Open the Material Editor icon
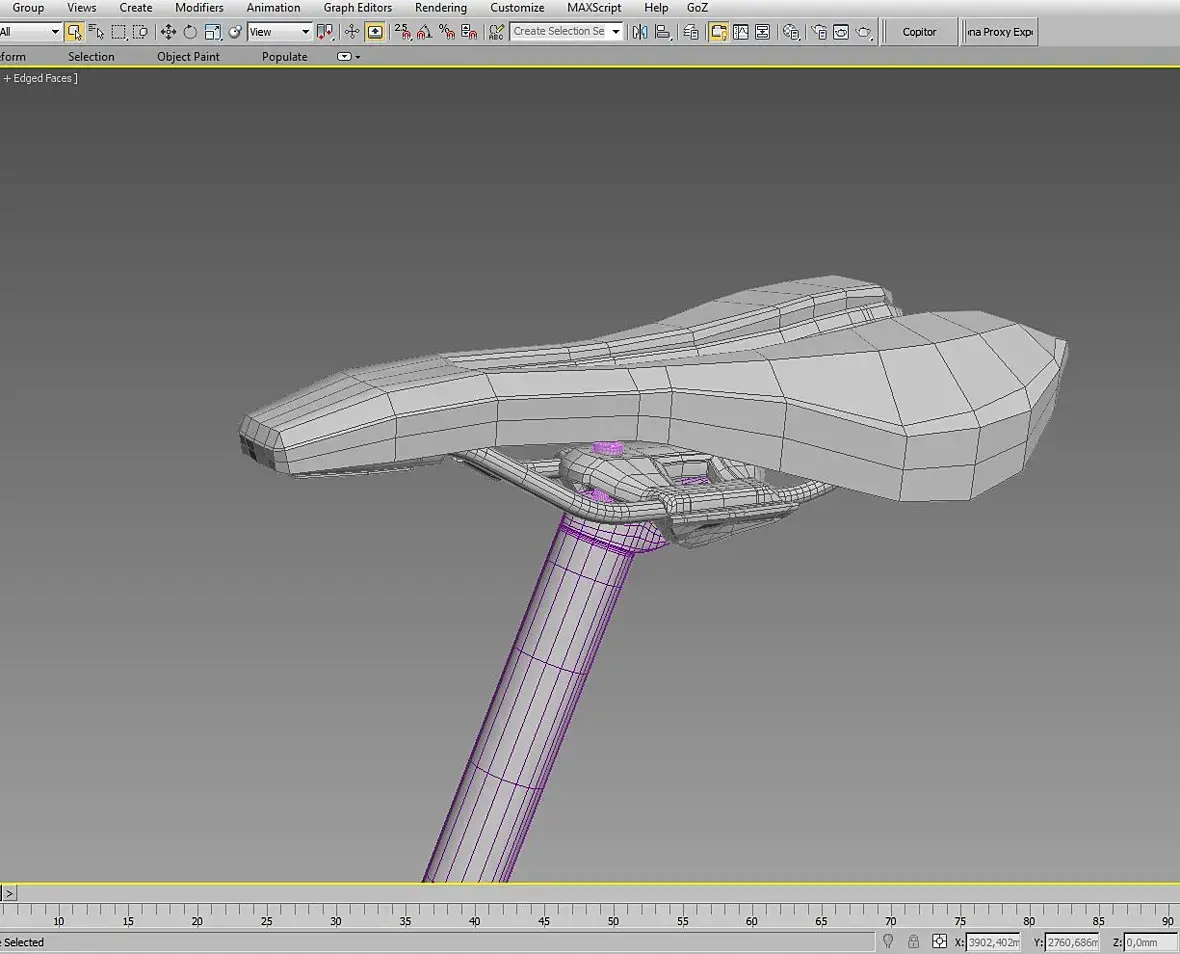The height and width of the screenshot is (954, 1180). click(791, 32)
